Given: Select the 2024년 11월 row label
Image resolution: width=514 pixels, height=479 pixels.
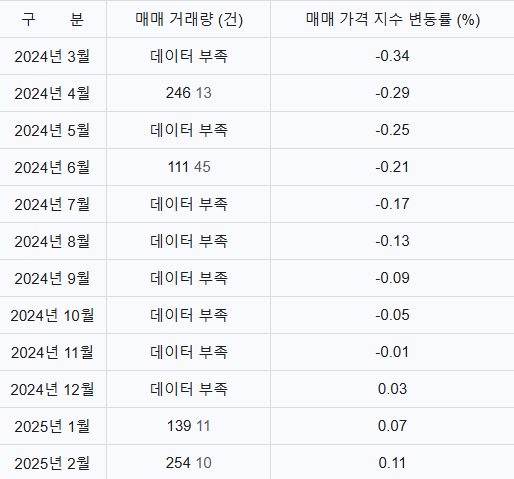Looking at the screenshot, I should [x=52, y=352].
